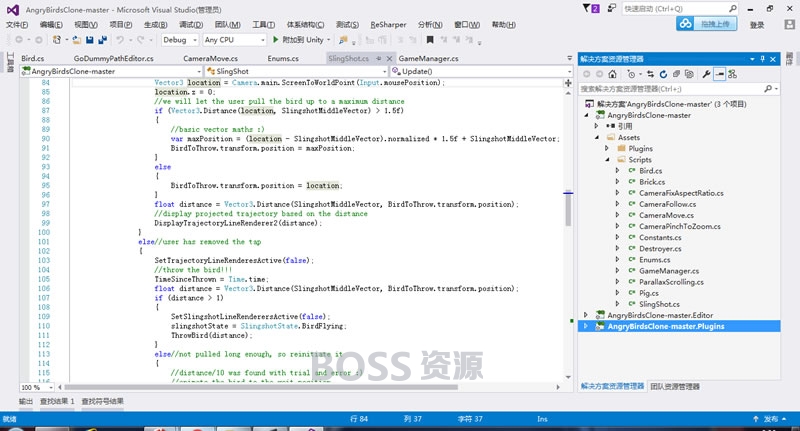Screen dimensions: 800x431
Task: Pin the SlingShot.cs tab
Action: tap(379, 59)
